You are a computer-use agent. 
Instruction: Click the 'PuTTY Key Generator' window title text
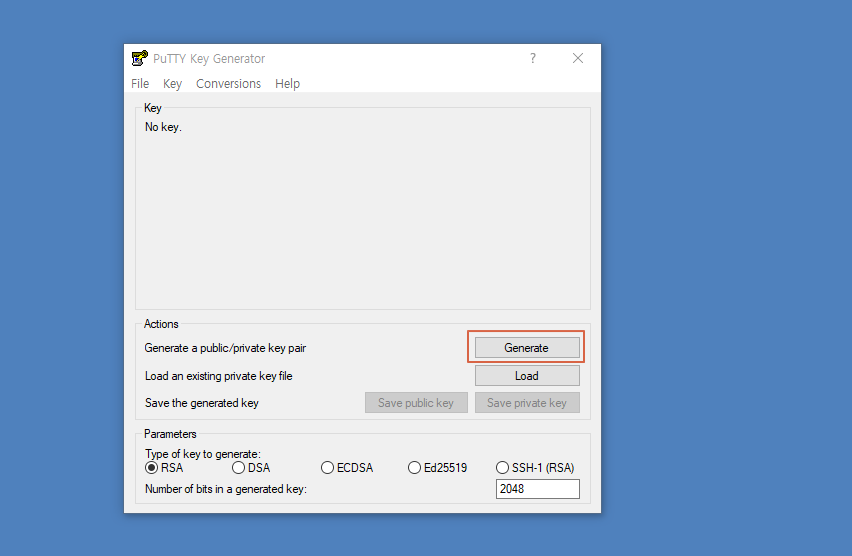pyautogui.click(x=209, y=59)
